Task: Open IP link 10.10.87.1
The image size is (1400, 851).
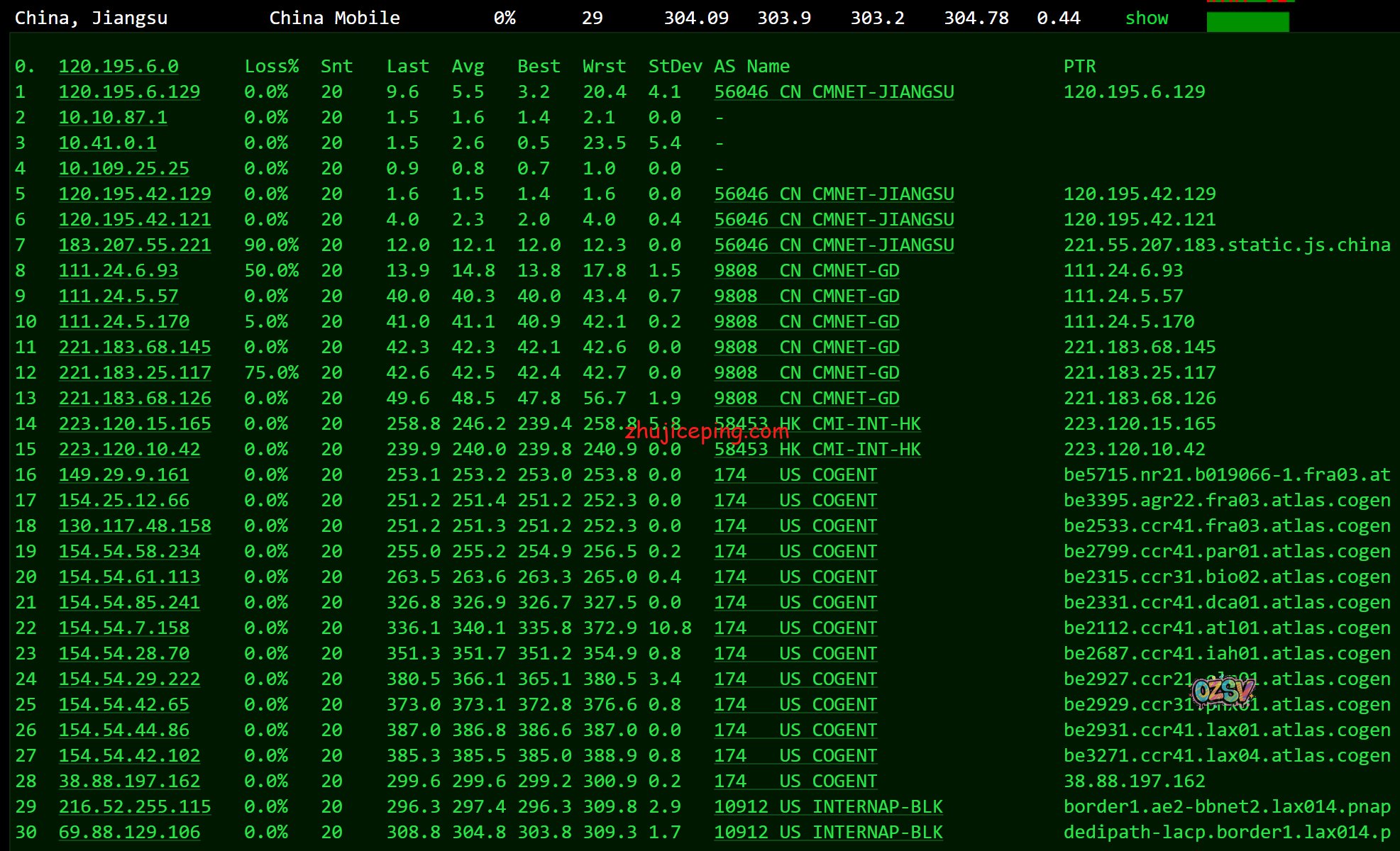Action: pyautogui.click(x=113, y=118)
